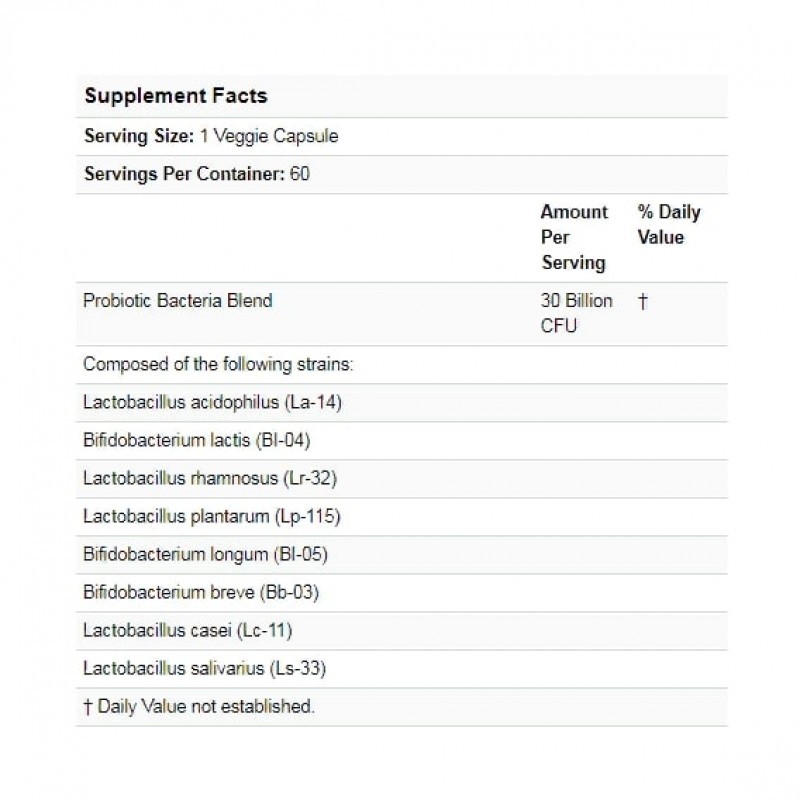Click the Amount Per Serving column header
The width and height of the screenshot is (800, 800).
(574, 237)
